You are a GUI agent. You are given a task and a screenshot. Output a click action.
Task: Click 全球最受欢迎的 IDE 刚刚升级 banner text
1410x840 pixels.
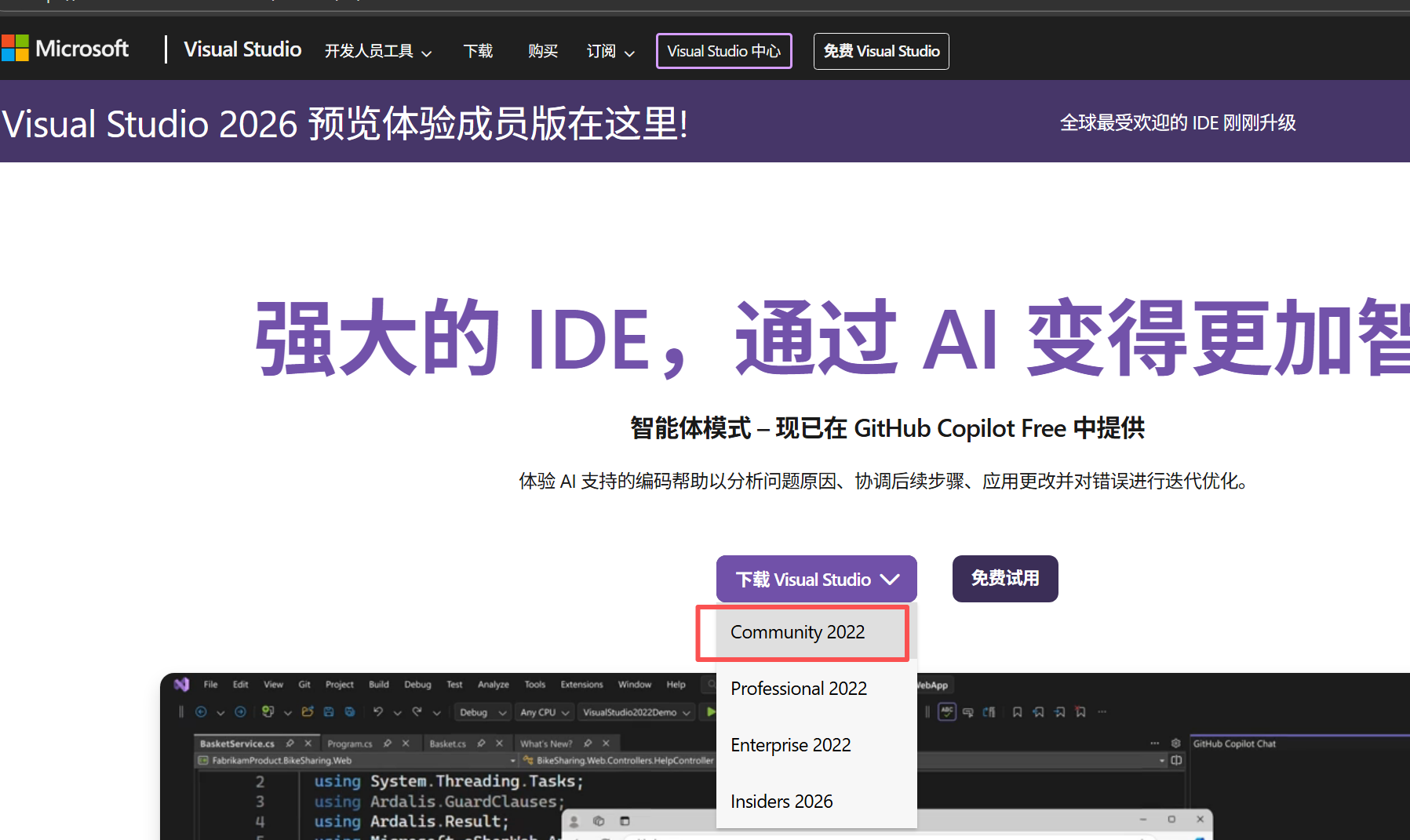click(x=1178, y=123)
